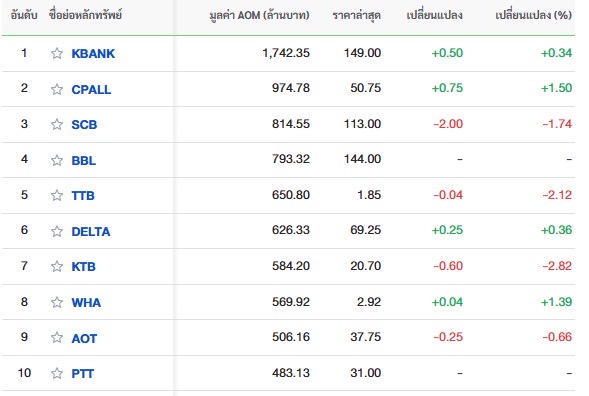
Task: Toggle the favorite star next to AOT
Action: (x=57, y=338)
